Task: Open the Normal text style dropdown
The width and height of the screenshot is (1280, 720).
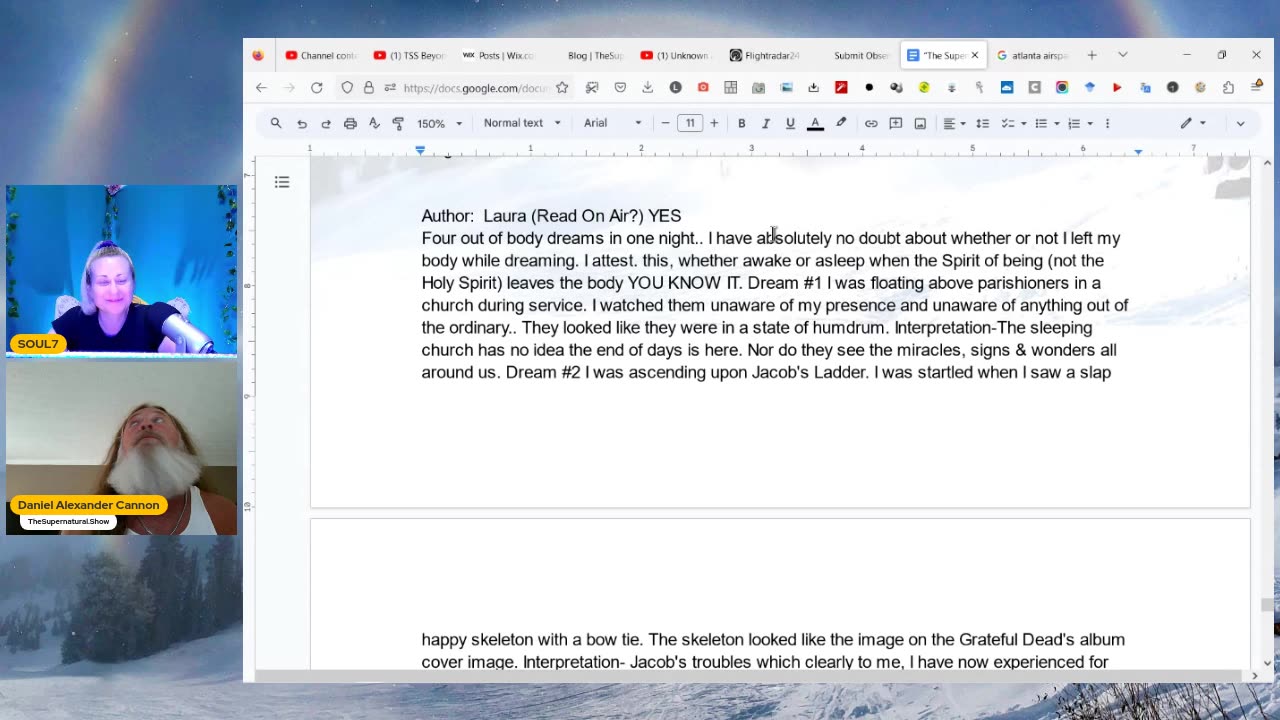Action: [522, 123]
